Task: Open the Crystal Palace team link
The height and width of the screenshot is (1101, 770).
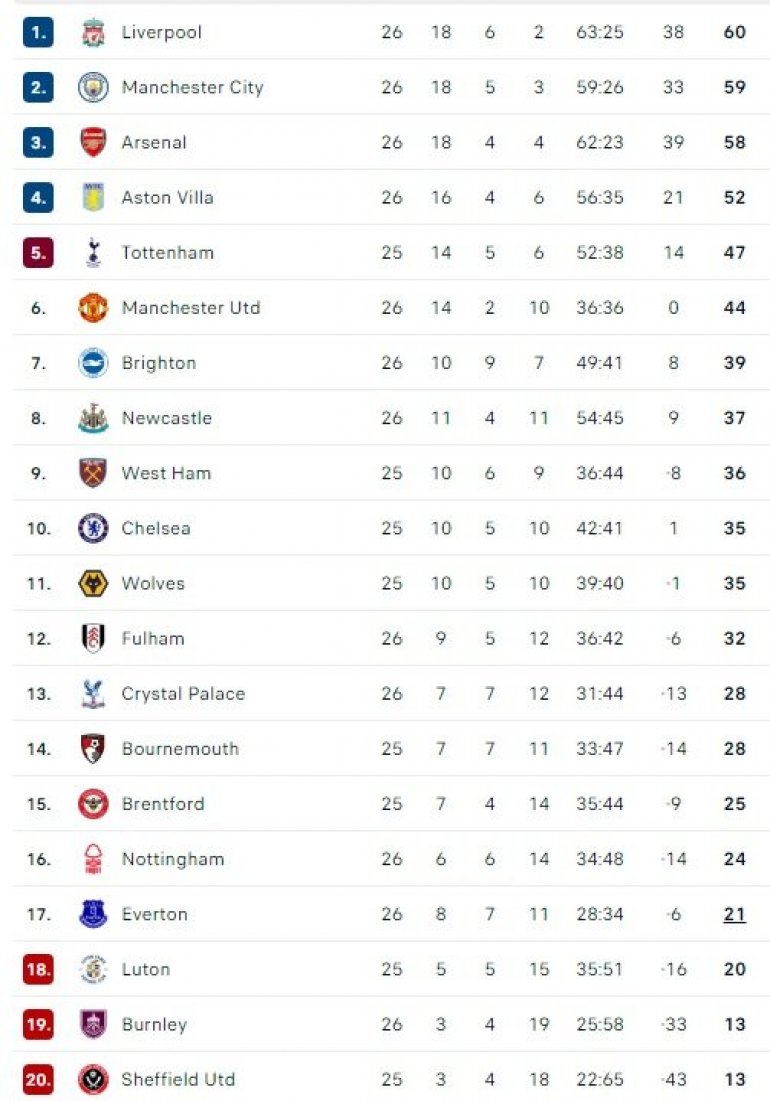Action: (x=183, y=694)
